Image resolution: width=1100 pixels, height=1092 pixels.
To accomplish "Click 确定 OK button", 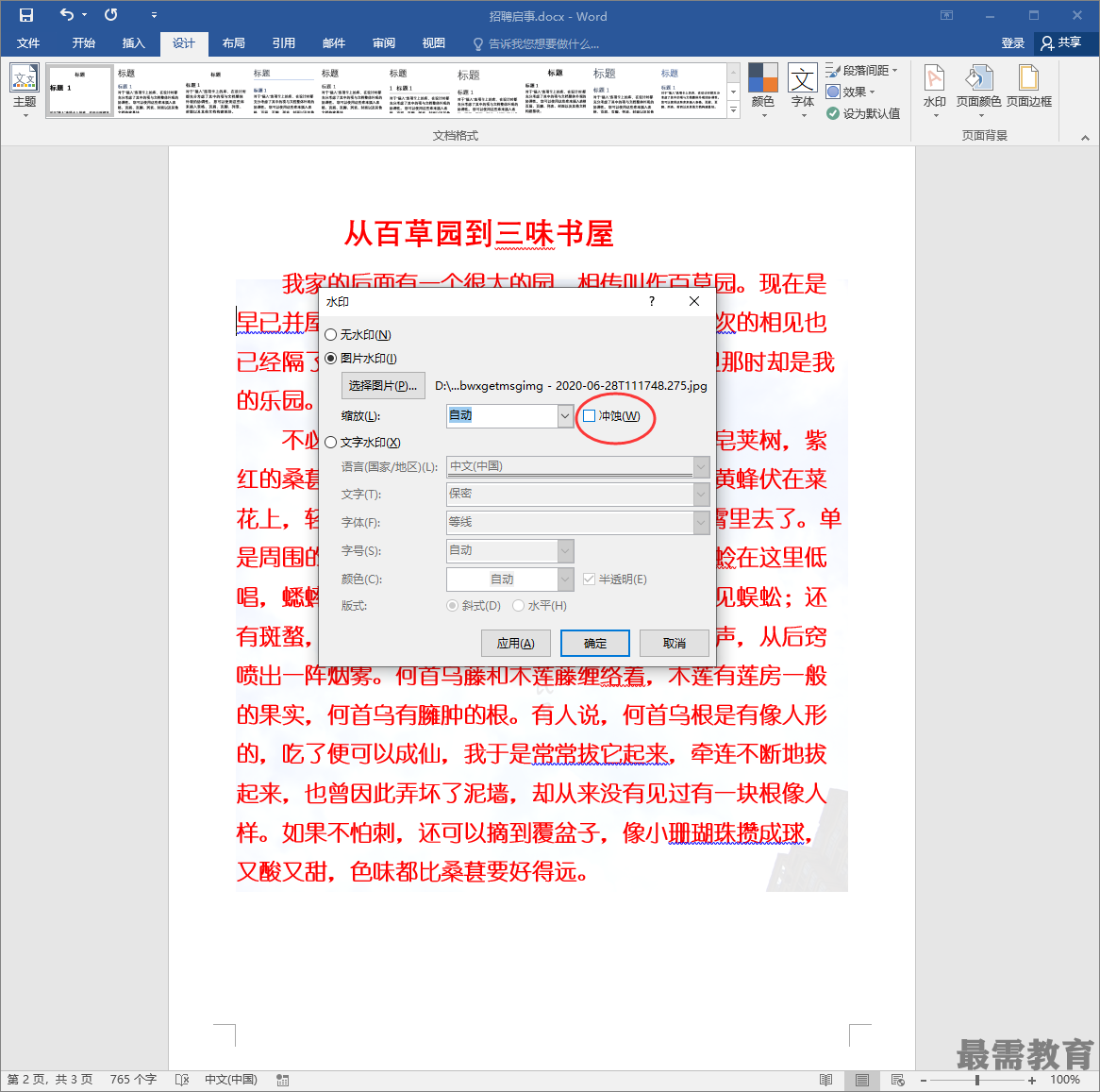I will [595, 643].
